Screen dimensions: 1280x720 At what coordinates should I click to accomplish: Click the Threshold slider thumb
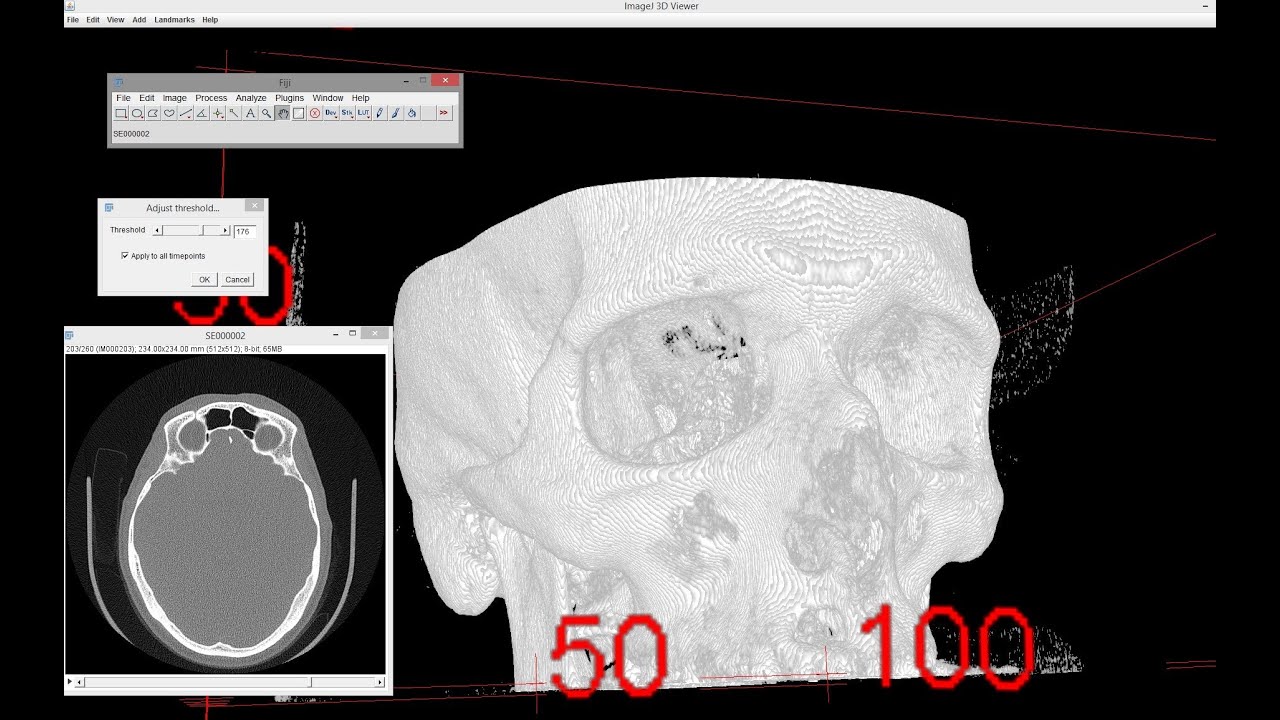(x=201, y=230)
